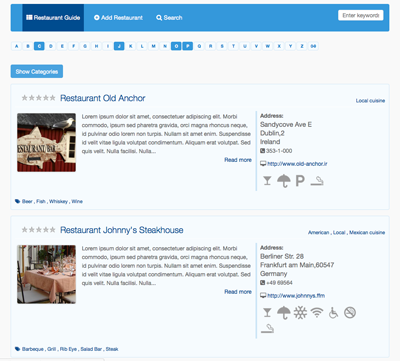Filter restaurants by letter R

pyautogui.click(x=210, y=46)
